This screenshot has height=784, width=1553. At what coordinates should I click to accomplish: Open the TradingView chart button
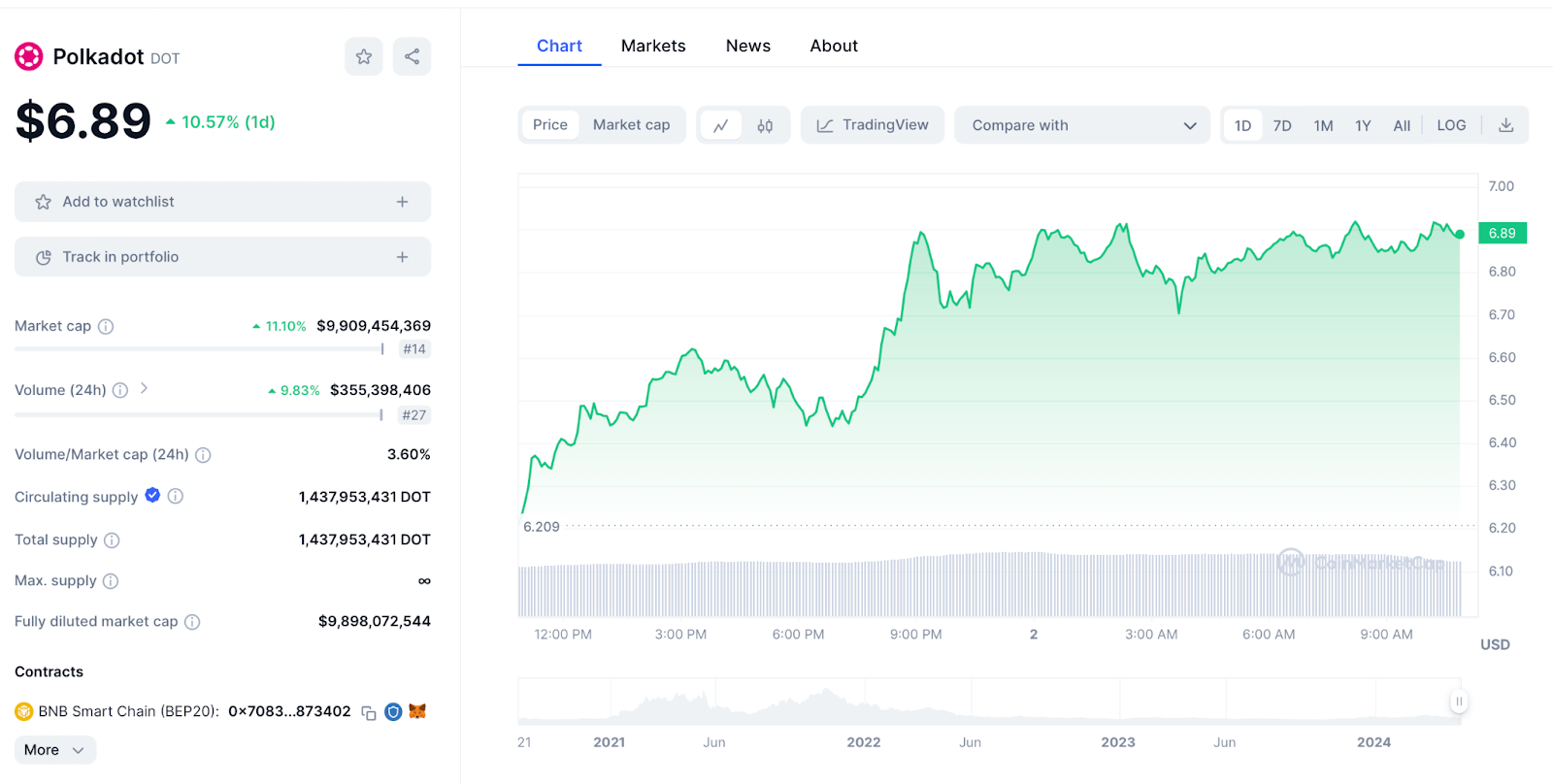[x=873, y=125]
